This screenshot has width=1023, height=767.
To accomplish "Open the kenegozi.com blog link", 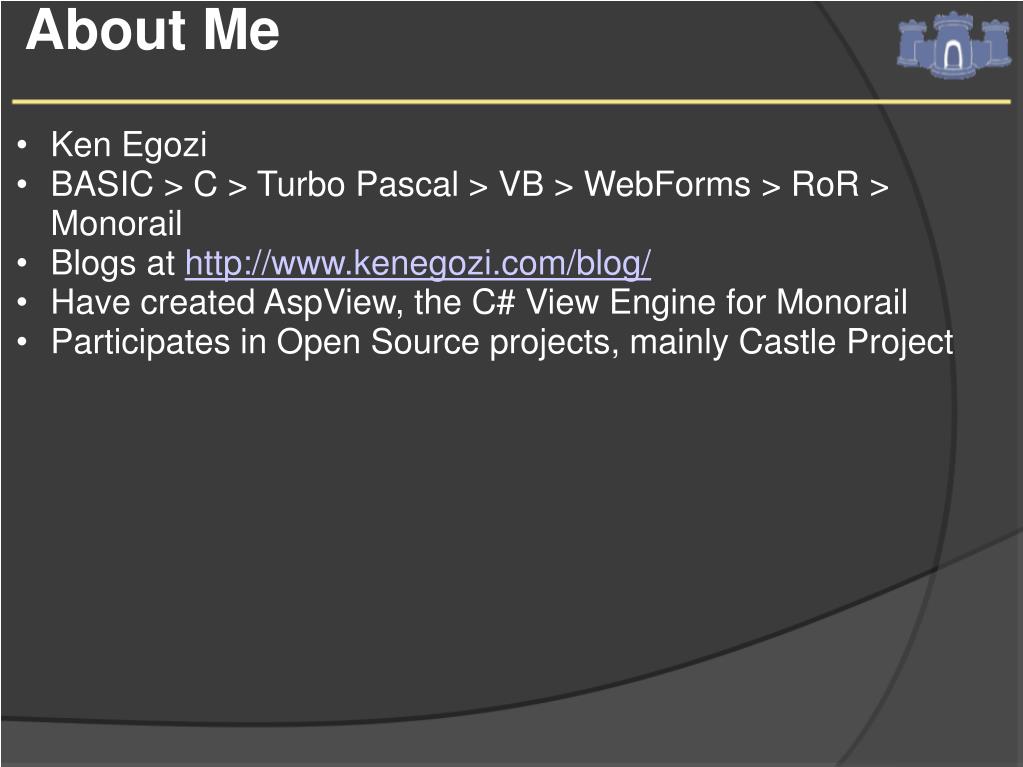I will tap(418, 263).
